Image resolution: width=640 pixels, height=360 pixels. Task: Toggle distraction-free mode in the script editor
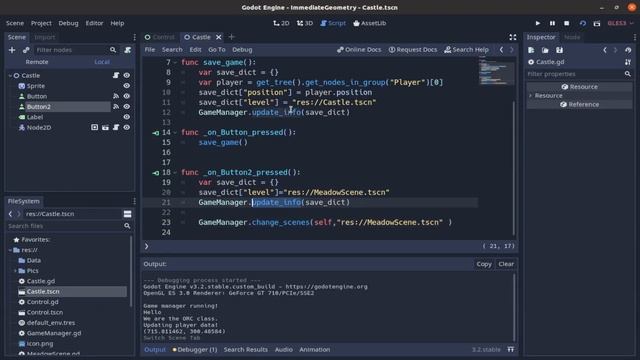point(513,37)
